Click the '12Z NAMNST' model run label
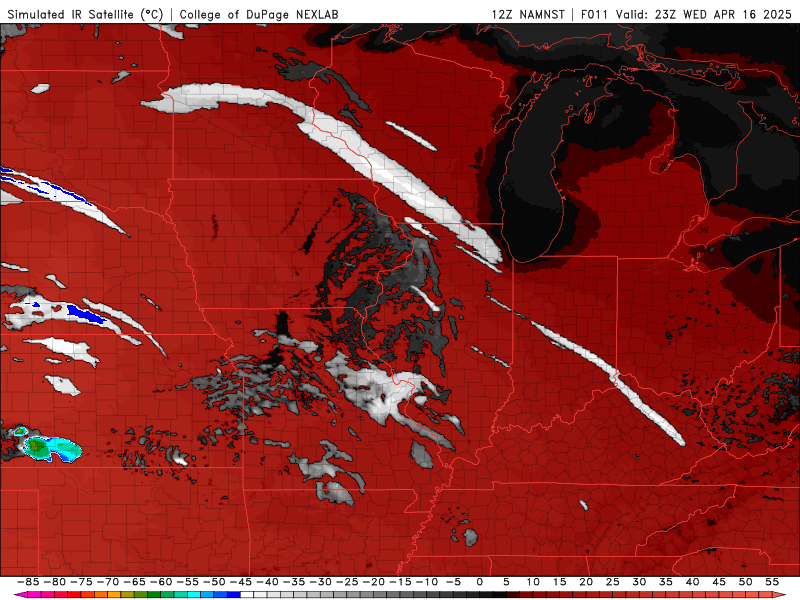 pos(528,15)
